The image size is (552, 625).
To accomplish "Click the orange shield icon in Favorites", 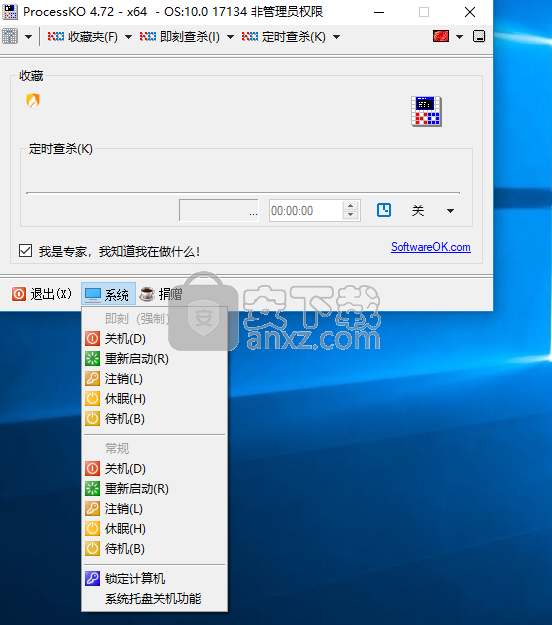I will pos(33,100).
